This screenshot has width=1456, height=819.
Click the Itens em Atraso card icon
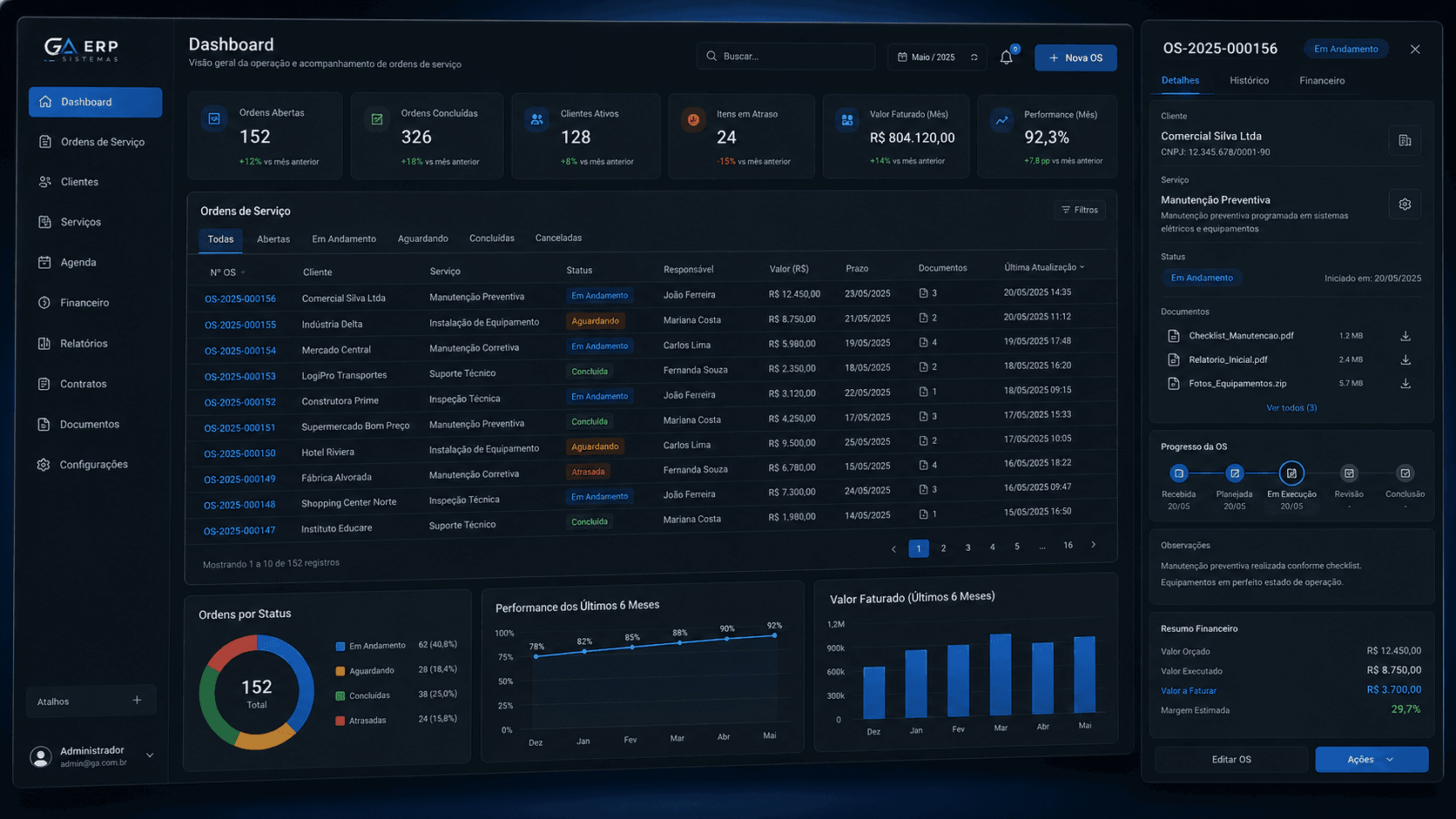(x=694, y=120)
